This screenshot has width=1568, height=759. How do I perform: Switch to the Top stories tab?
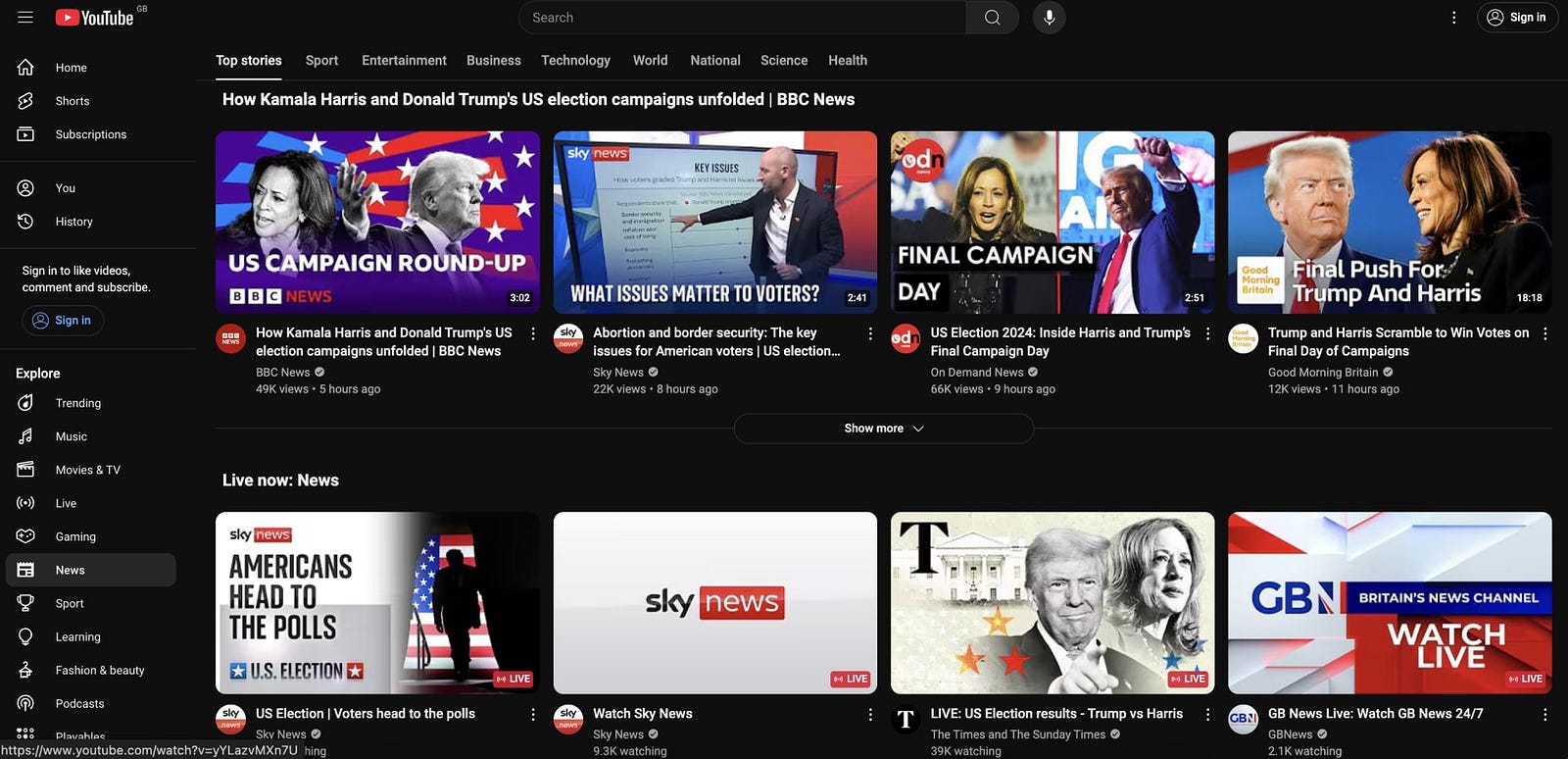[249, 61]
